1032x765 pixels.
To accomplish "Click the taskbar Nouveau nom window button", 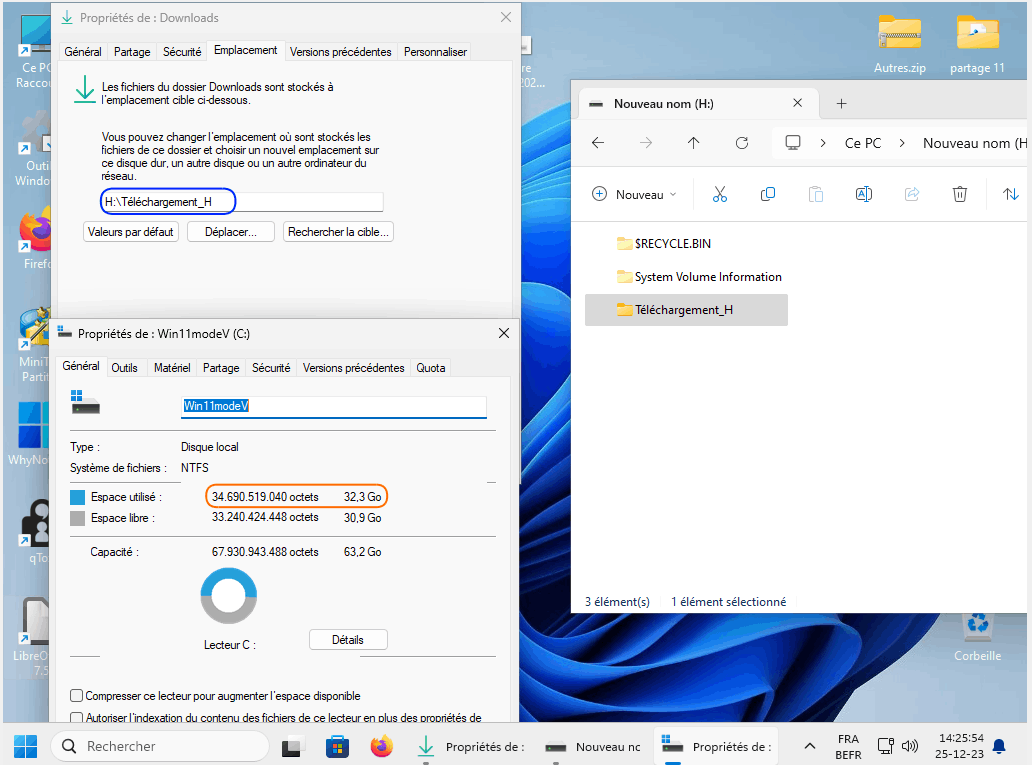I will [592, 747].
